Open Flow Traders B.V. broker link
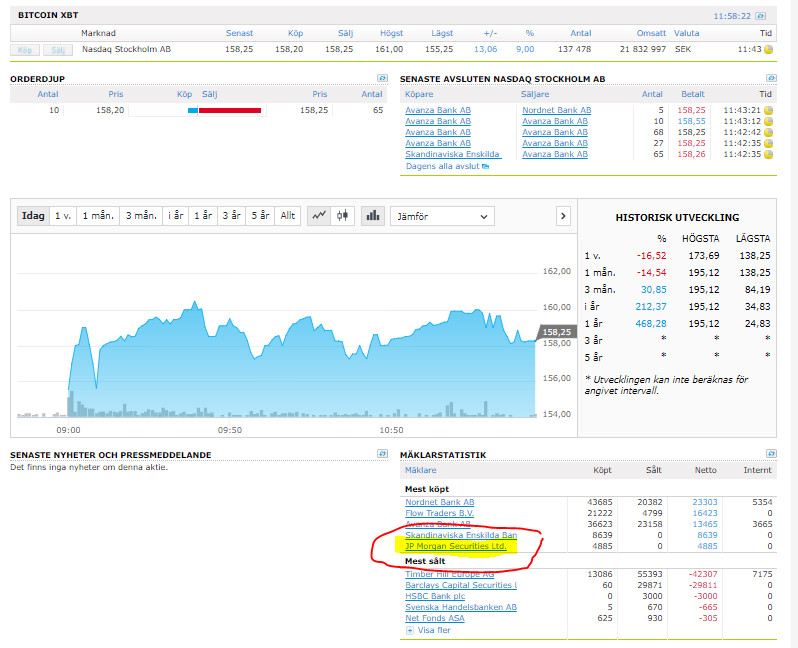 (439, 513)
